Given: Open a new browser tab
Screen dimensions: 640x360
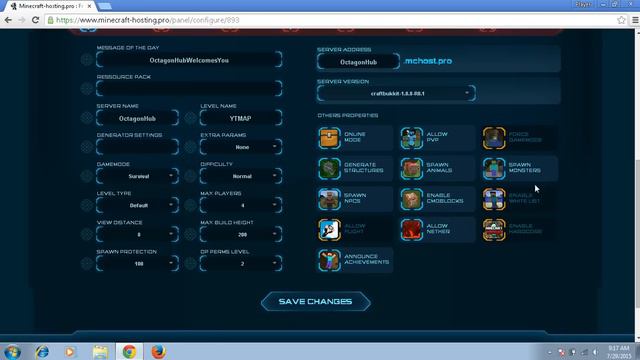Looking at the screenshot, I should (104, 6).
